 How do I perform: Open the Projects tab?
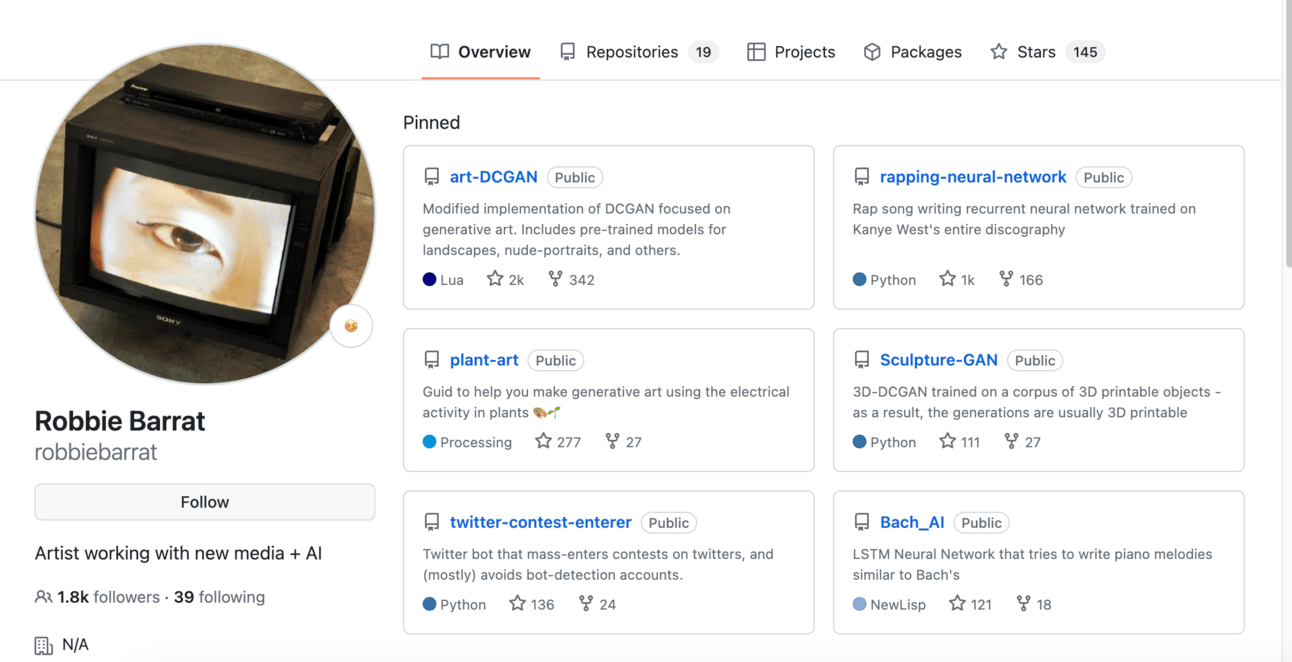point(791,52)
